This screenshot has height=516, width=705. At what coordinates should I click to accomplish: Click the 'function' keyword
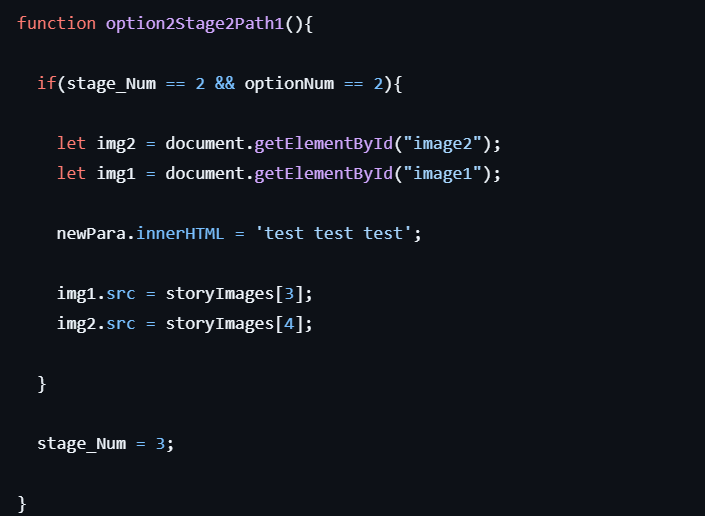point(57,23)
